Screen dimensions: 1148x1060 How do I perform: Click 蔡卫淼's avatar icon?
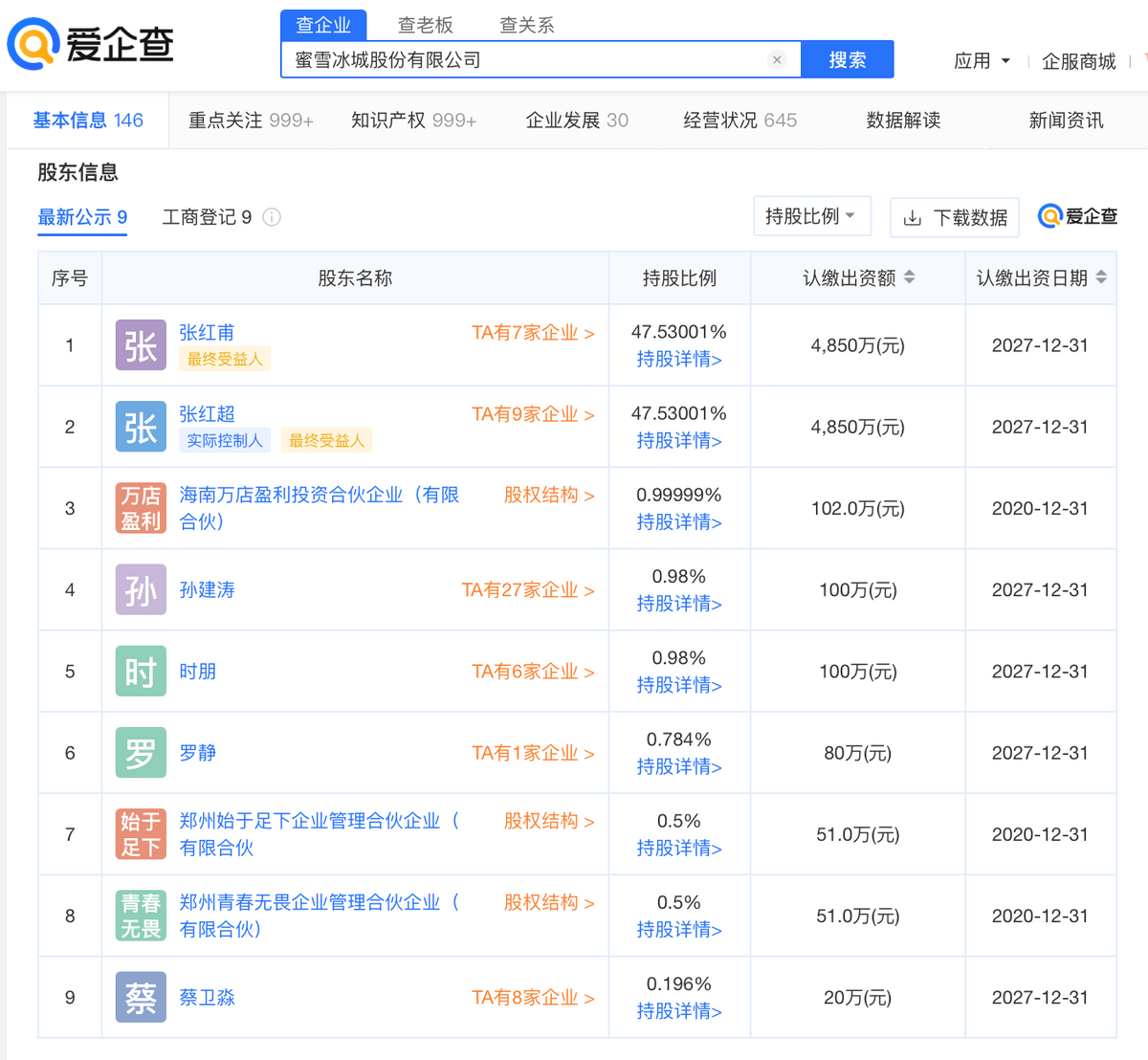[141, 997]
